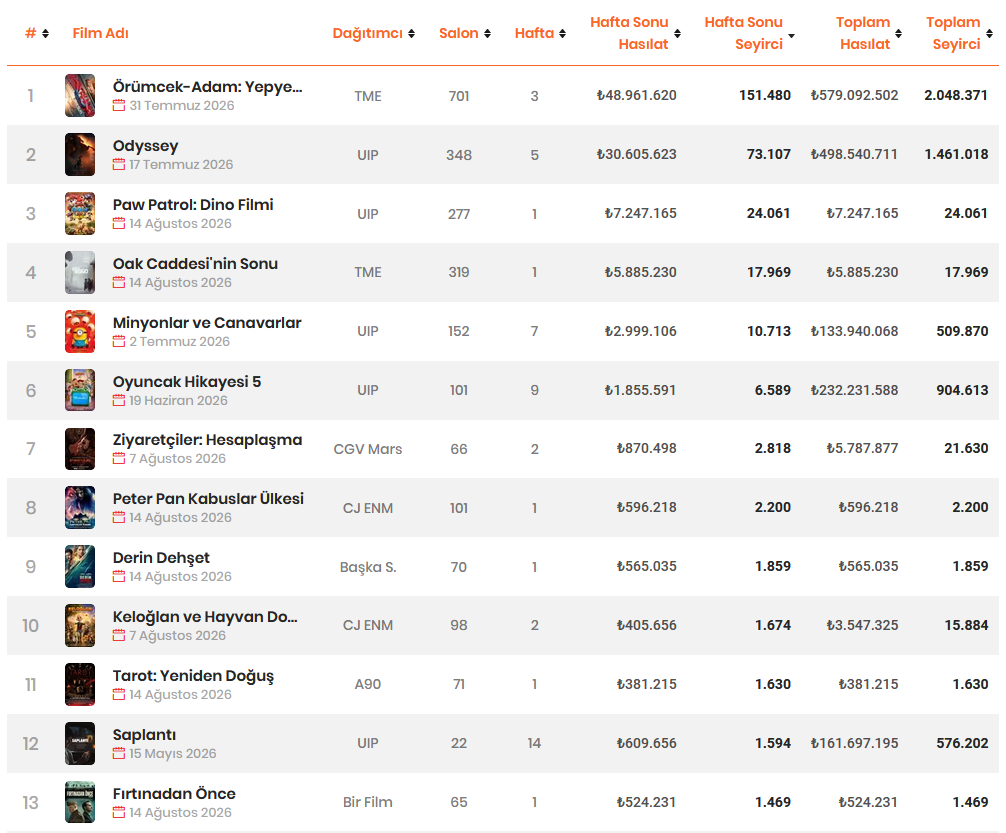Open Ziyaretçiler: Hesaplaşma title link

[x=207, y=440]
